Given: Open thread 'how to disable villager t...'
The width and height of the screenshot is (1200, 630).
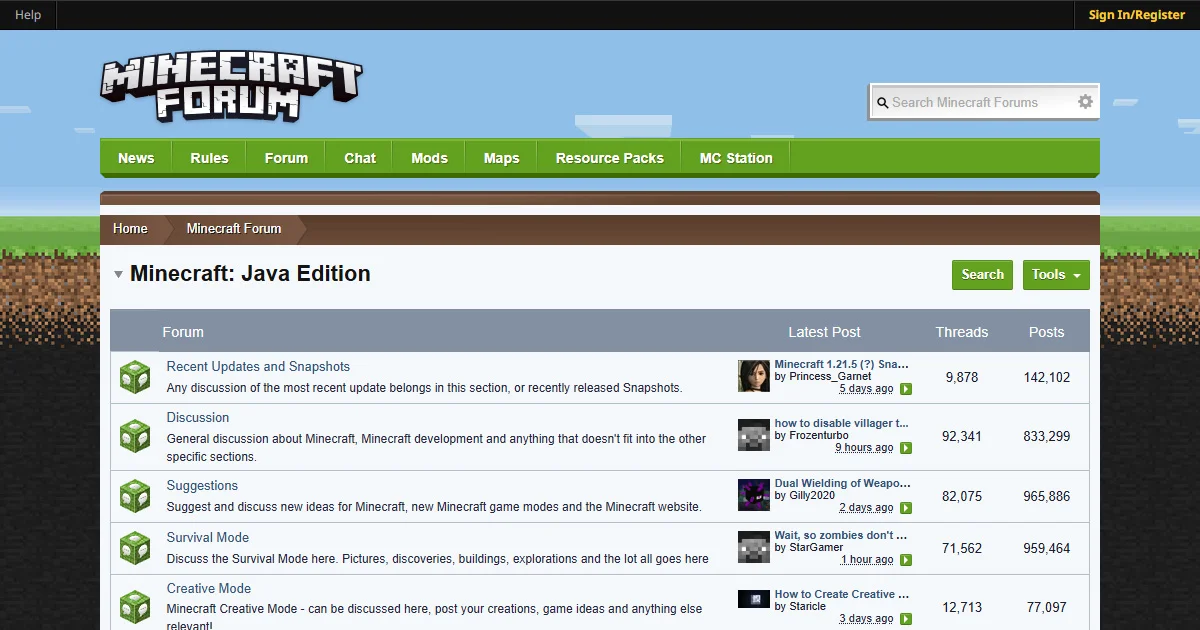Looking at the screenshot, I should tap(842, 423).
